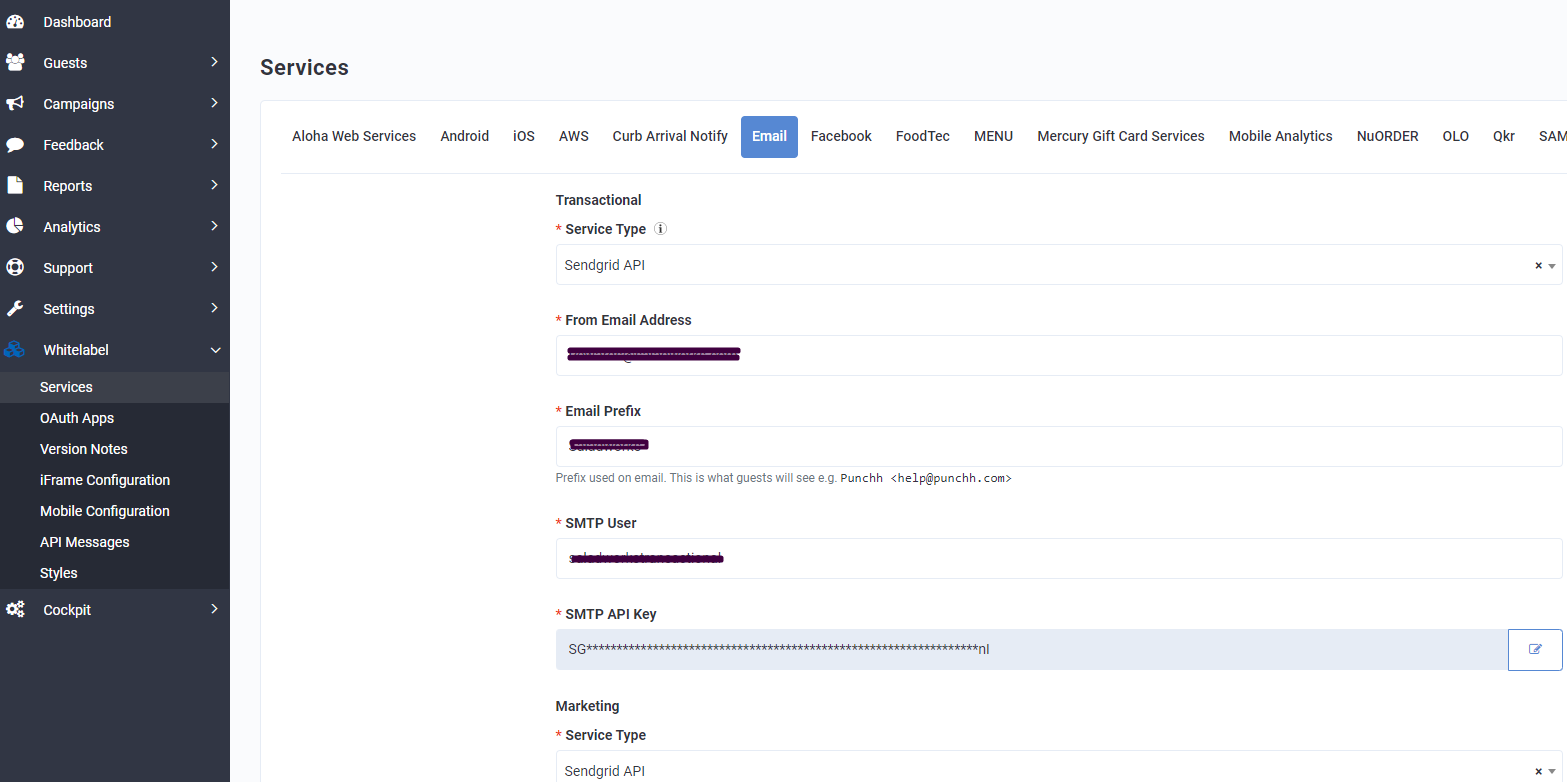Image resolution: width=1567 pixels, height=782 pixels.
Task: Go to the Mobile Configuration page
Action: 105,511
